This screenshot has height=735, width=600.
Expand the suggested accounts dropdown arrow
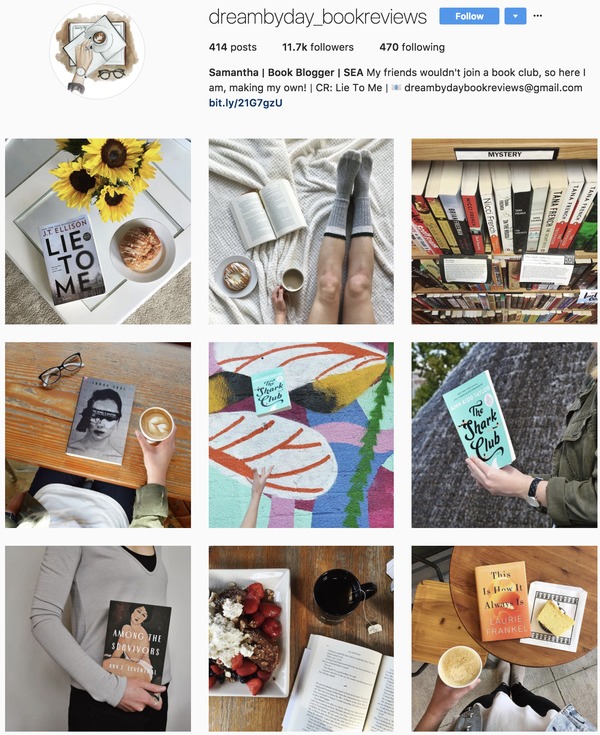pos(515,16)
